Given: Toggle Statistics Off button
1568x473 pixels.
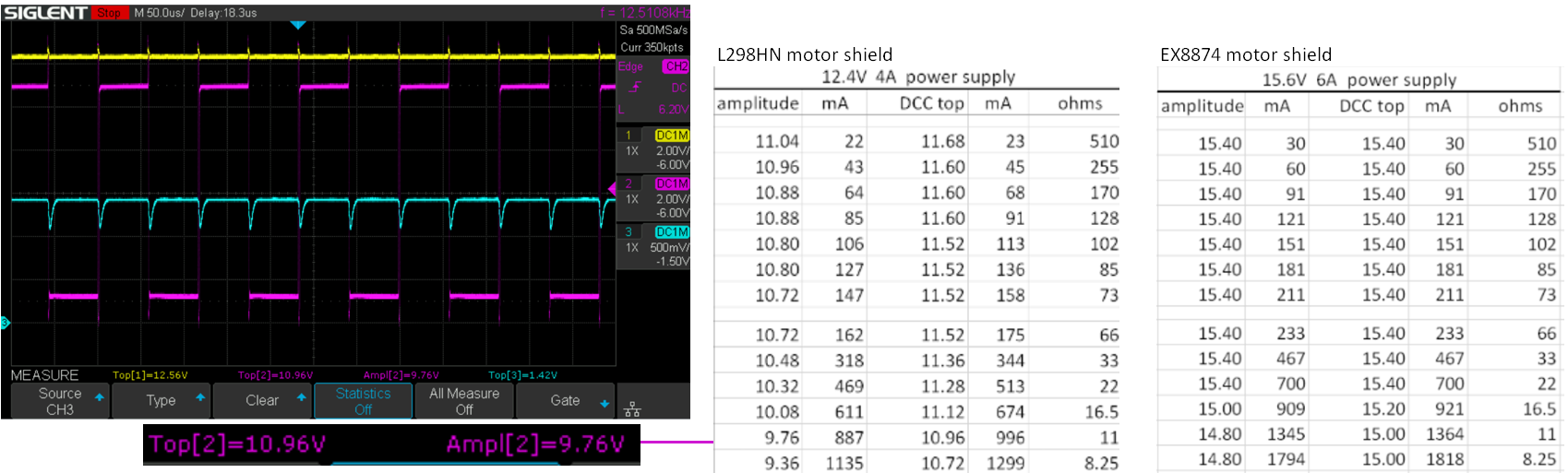Looking at the screenshot, I should [363, 401].
